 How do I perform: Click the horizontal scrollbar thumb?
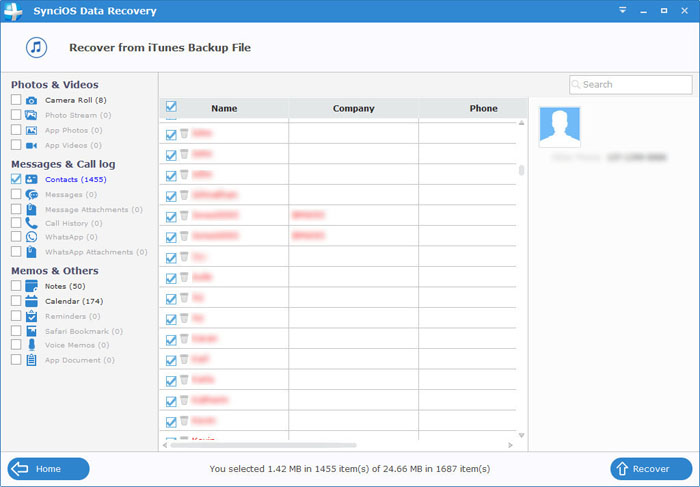[263, 445]
